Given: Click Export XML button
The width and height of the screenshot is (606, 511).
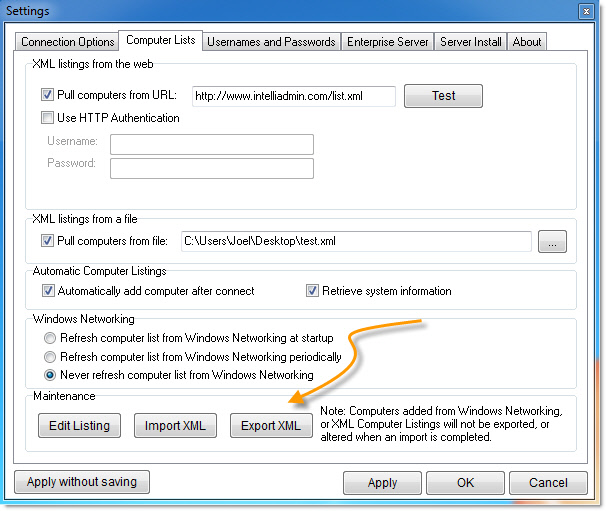Looking at the screenshot, I should (x=271, y=426).
